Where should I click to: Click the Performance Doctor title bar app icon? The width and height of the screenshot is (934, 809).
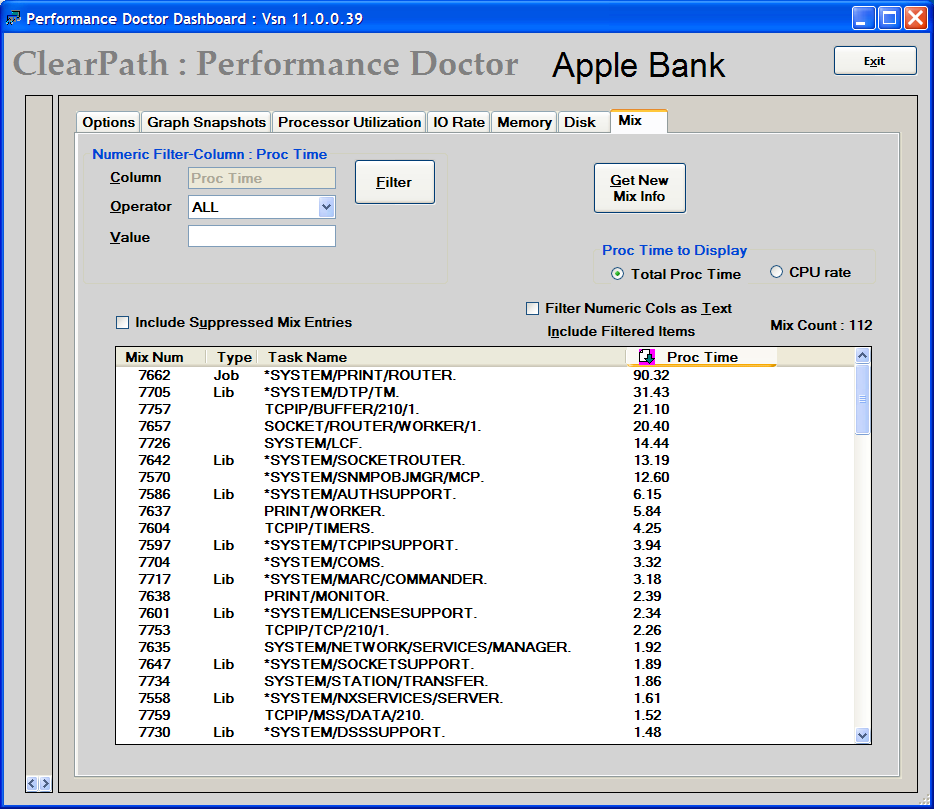13,18
